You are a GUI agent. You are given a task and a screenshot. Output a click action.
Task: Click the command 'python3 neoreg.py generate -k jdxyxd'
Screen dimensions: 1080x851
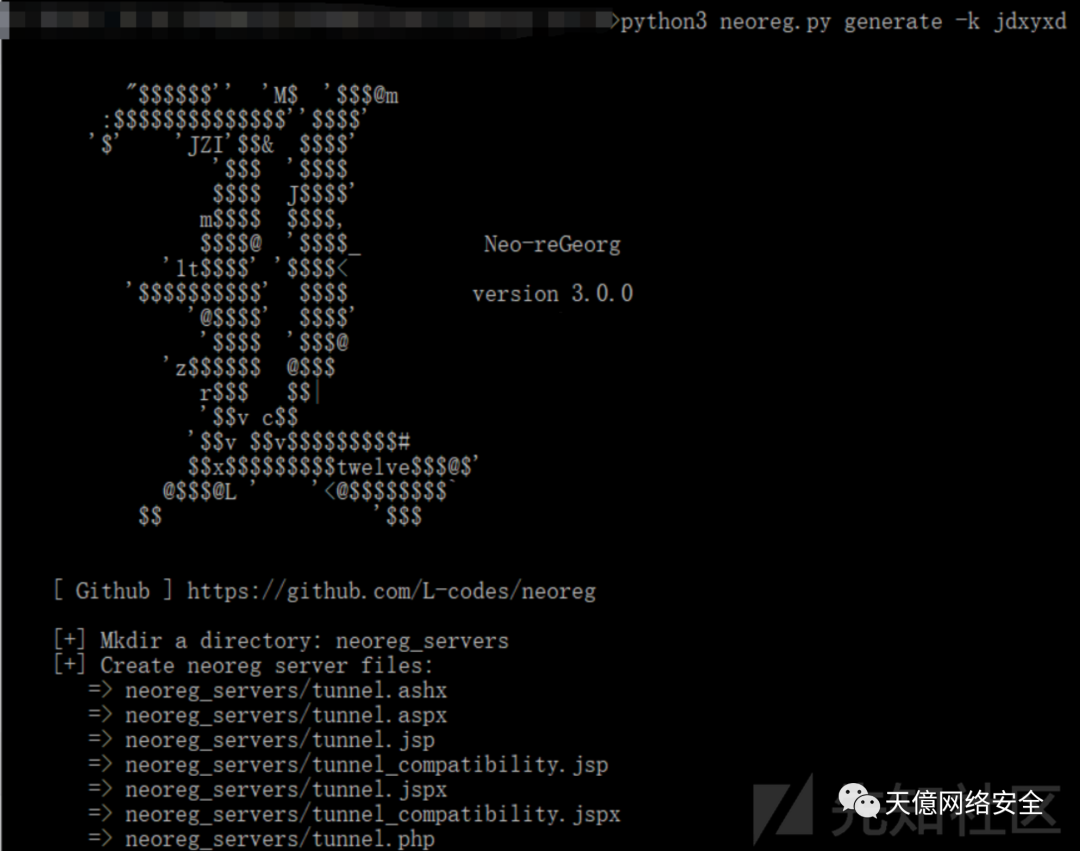843,23
